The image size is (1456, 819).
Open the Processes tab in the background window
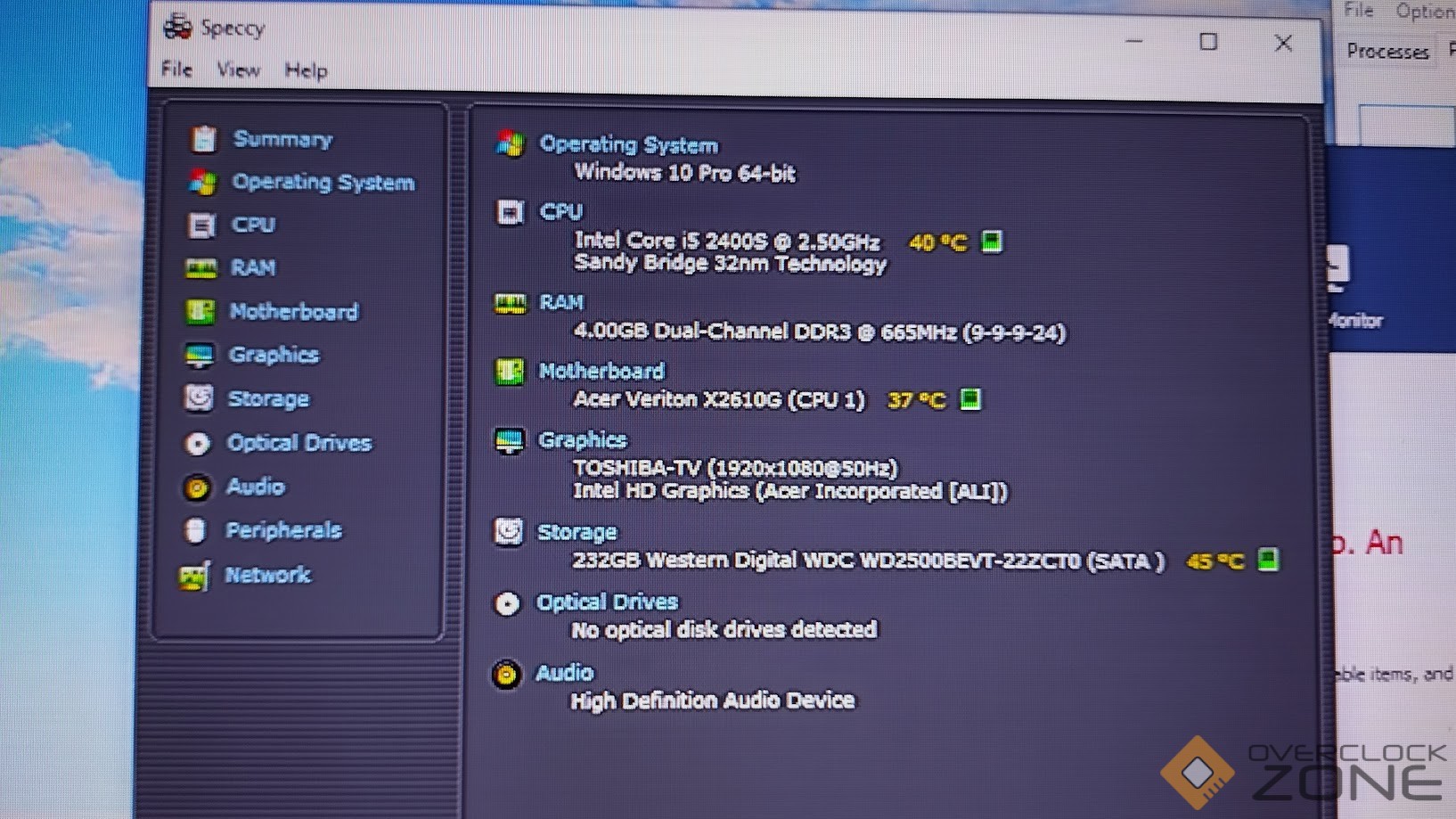(1388, 52)
